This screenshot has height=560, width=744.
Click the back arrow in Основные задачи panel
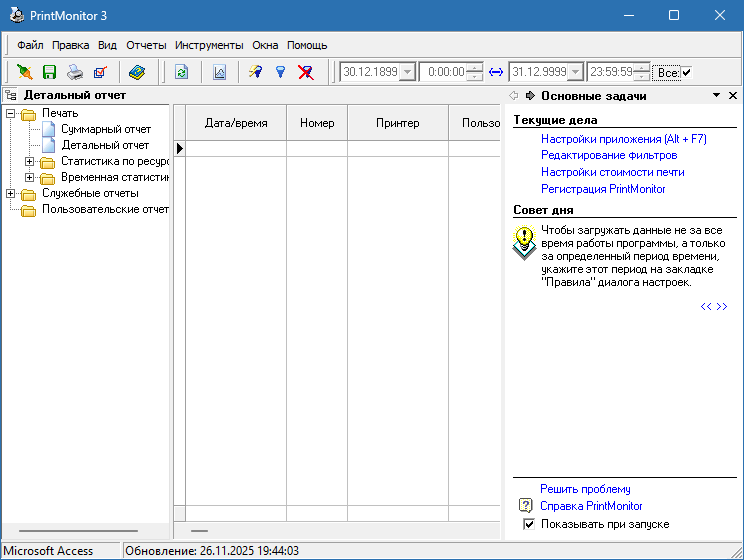pyautogui.click(x=513, y=95)
